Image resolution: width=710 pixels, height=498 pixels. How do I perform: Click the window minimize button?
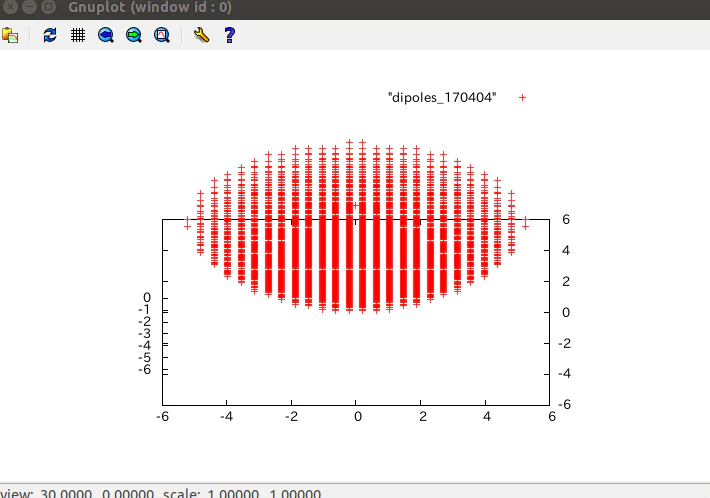tap(29, 7)
